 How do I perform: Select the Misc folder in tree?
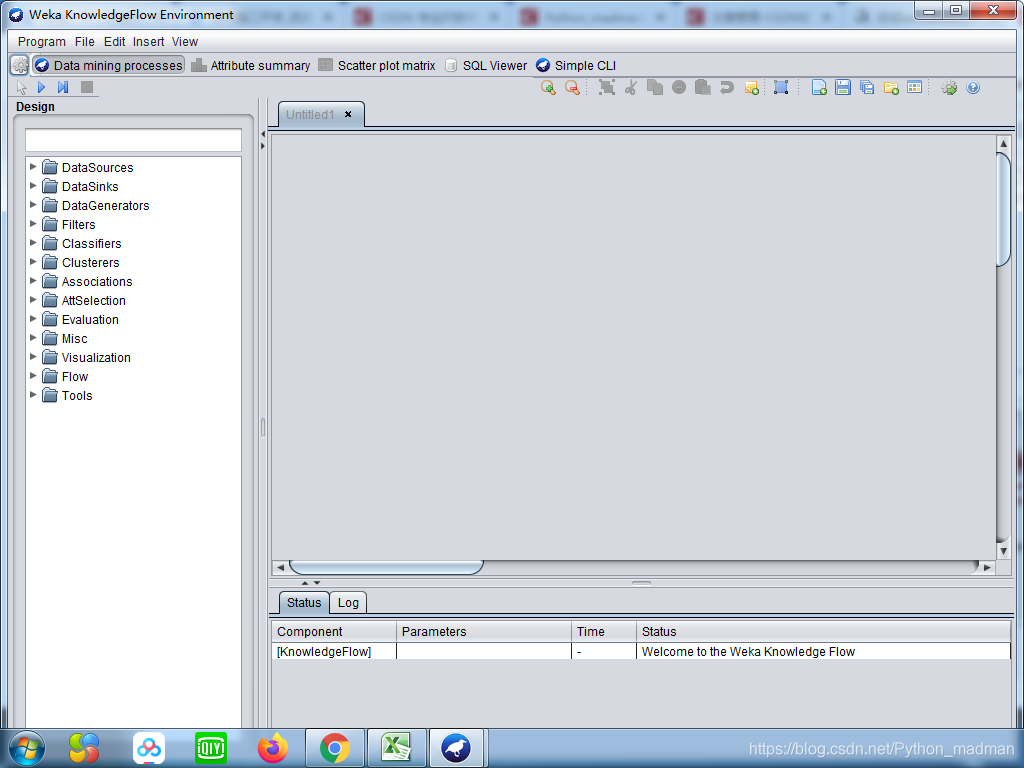[65, 338]
